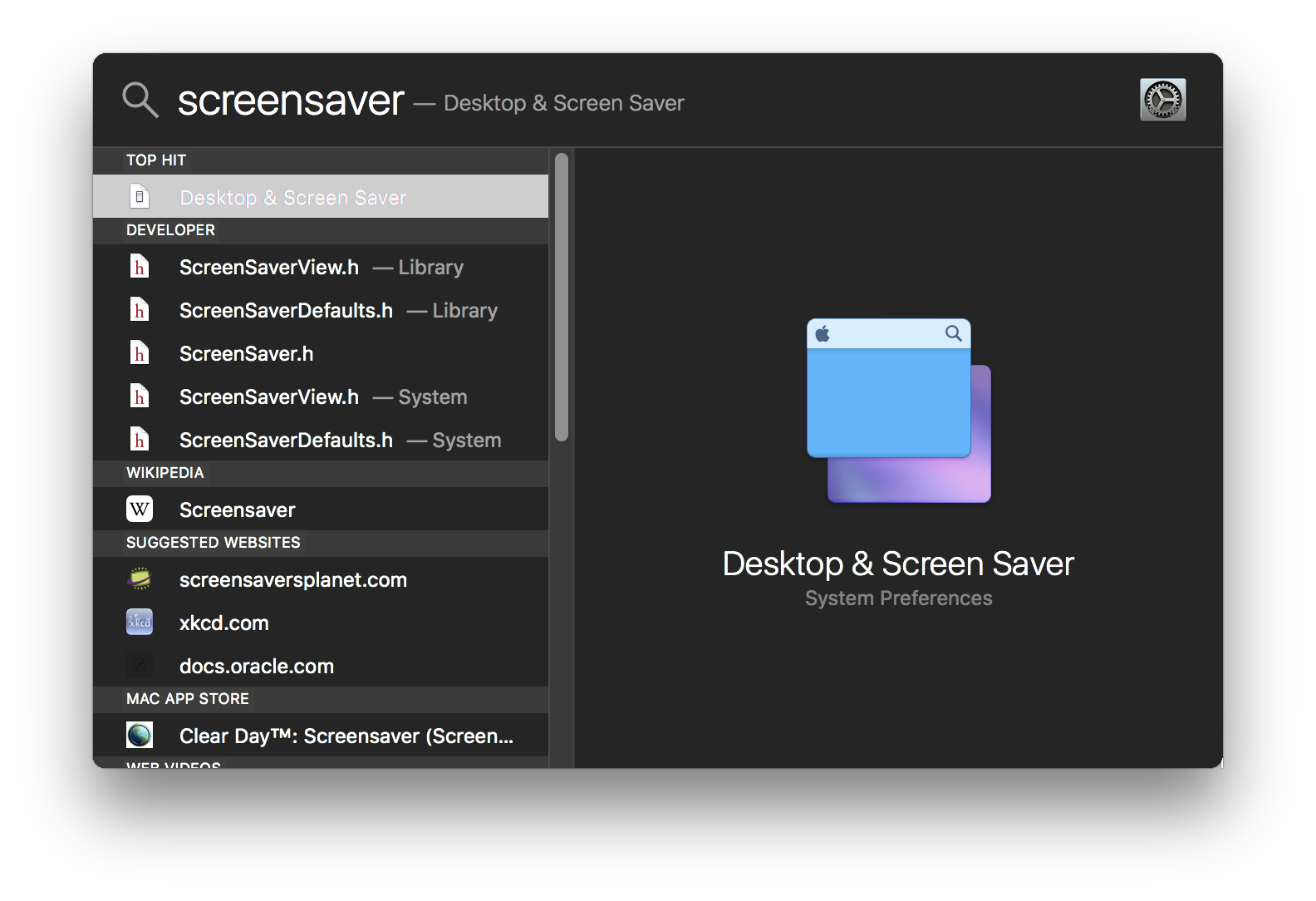Click the Desktop & Screen Saver row icon
Screen dimensions: 1316x901
pyautogui.click(x=140, y=197)
